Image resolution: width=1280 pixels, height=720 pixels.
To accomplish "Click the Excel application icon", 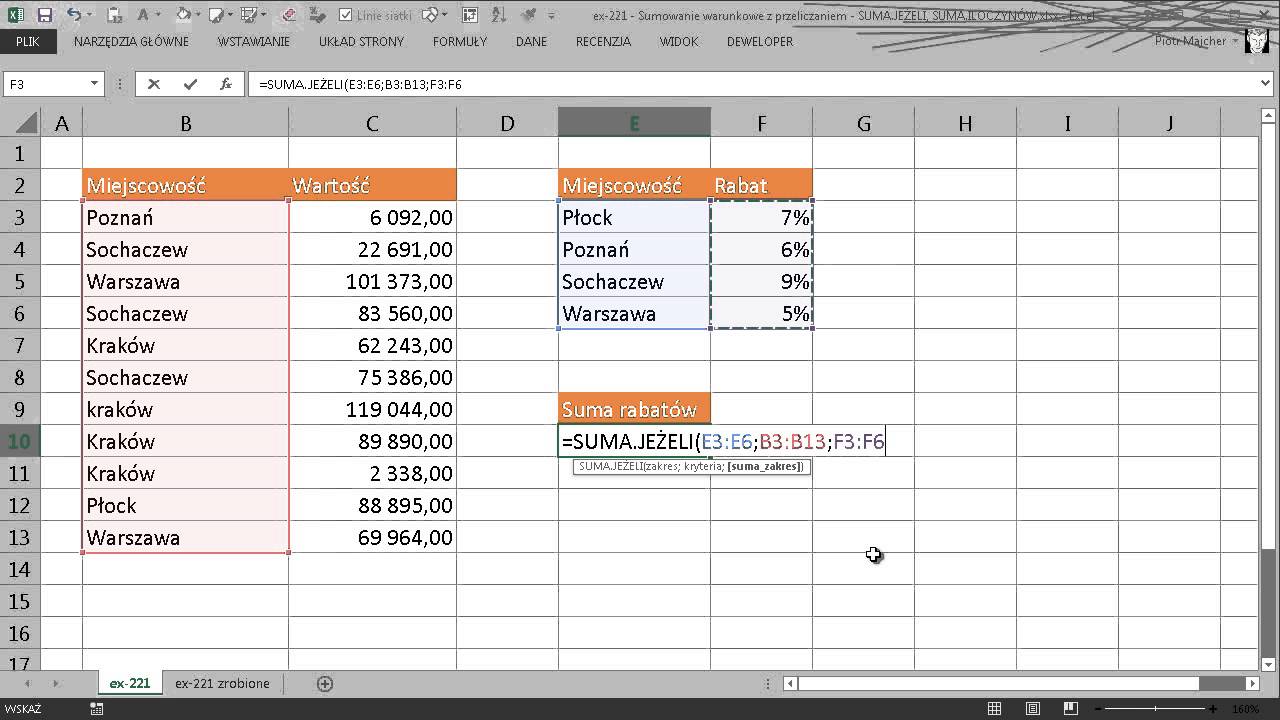I will (15, 15).
